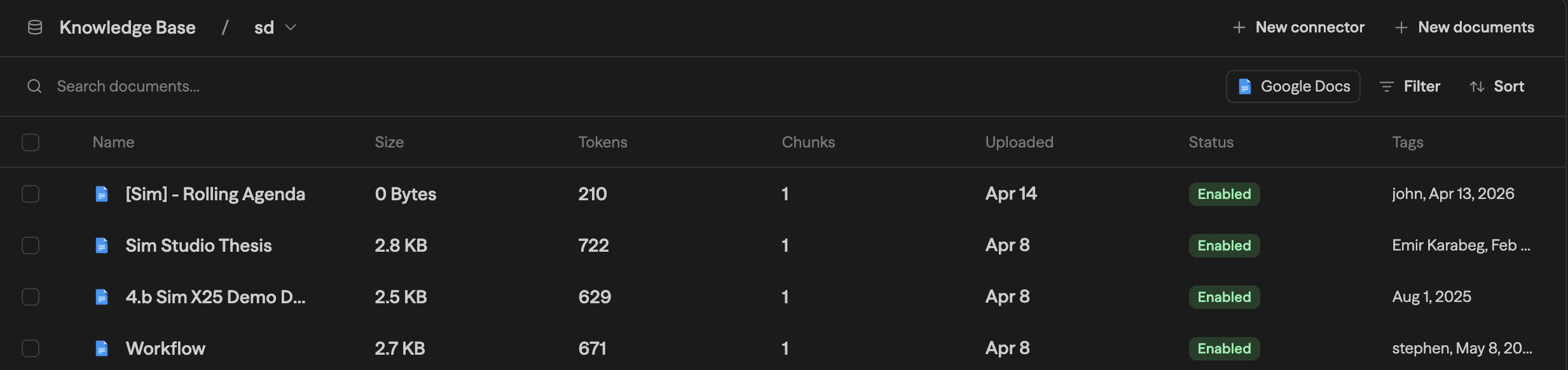
Task: Click the Knowledge Base database icon
Action: 35,27
